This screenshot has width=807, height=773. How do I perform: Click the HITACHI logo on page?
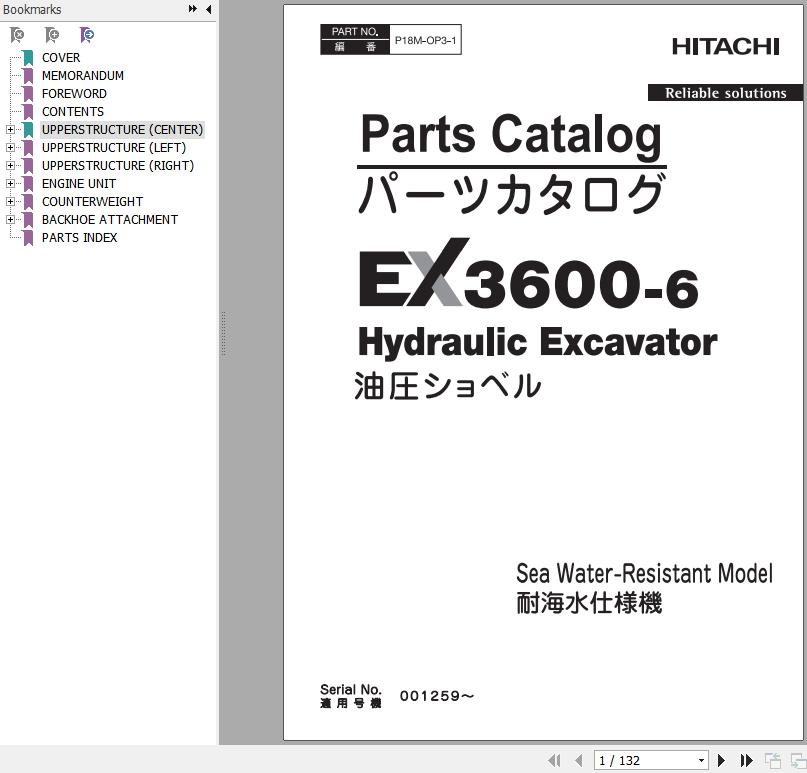(x=726, y=47)
